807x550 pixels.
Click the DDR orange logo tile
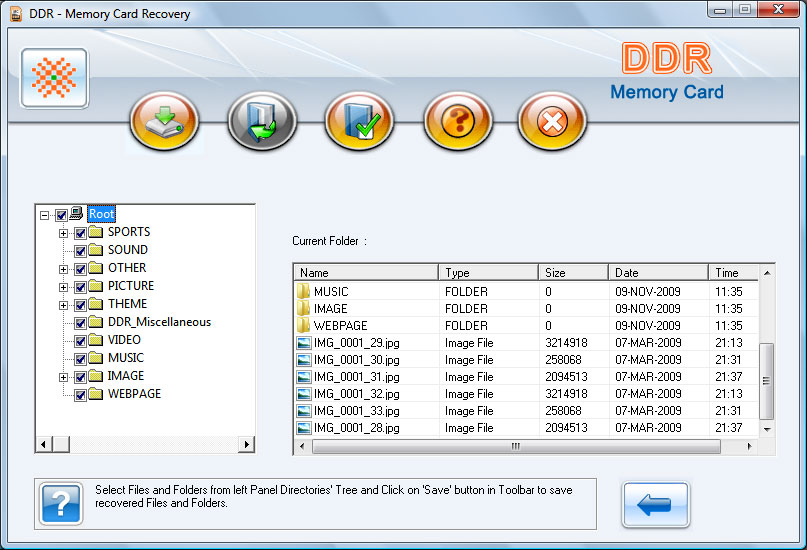tap(54, 78)
